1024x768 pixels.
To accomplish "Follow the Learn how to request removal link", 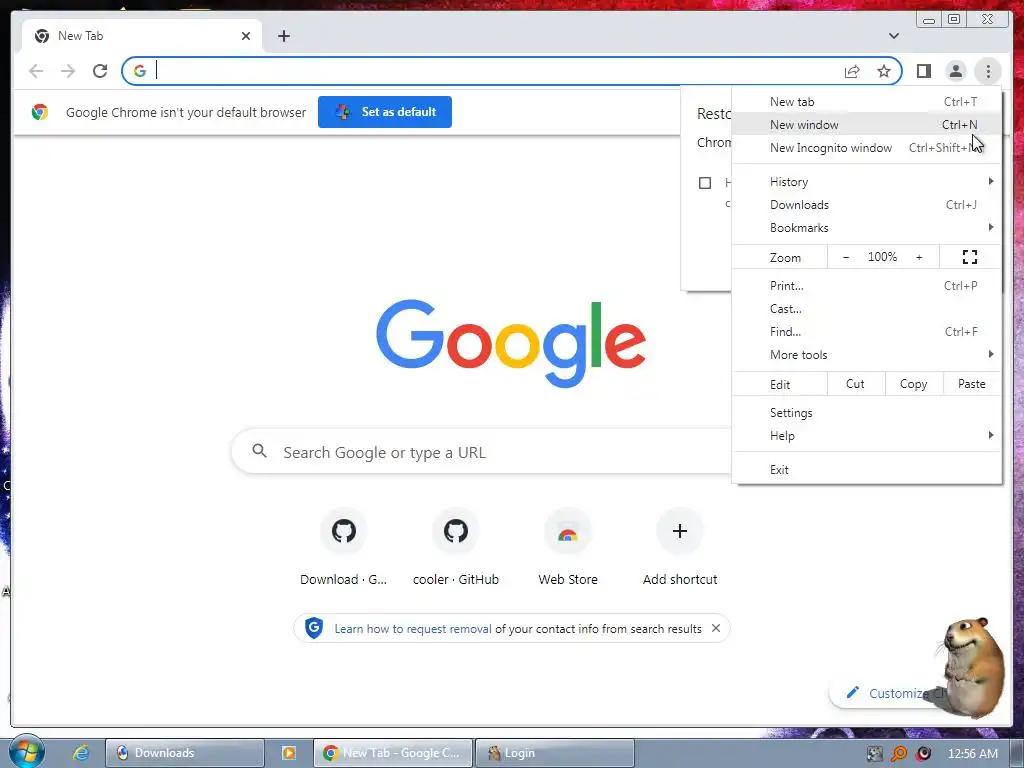I will (x=413, y=628).
